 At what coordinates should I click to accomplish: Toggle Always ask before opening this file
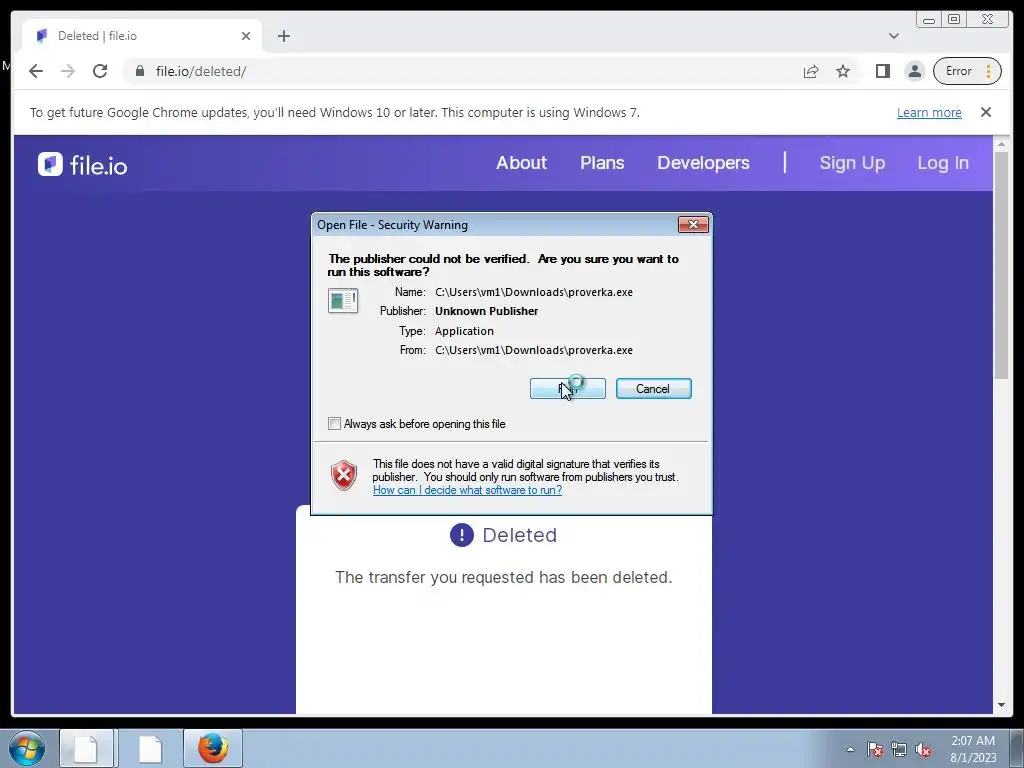tap(334, 424)
